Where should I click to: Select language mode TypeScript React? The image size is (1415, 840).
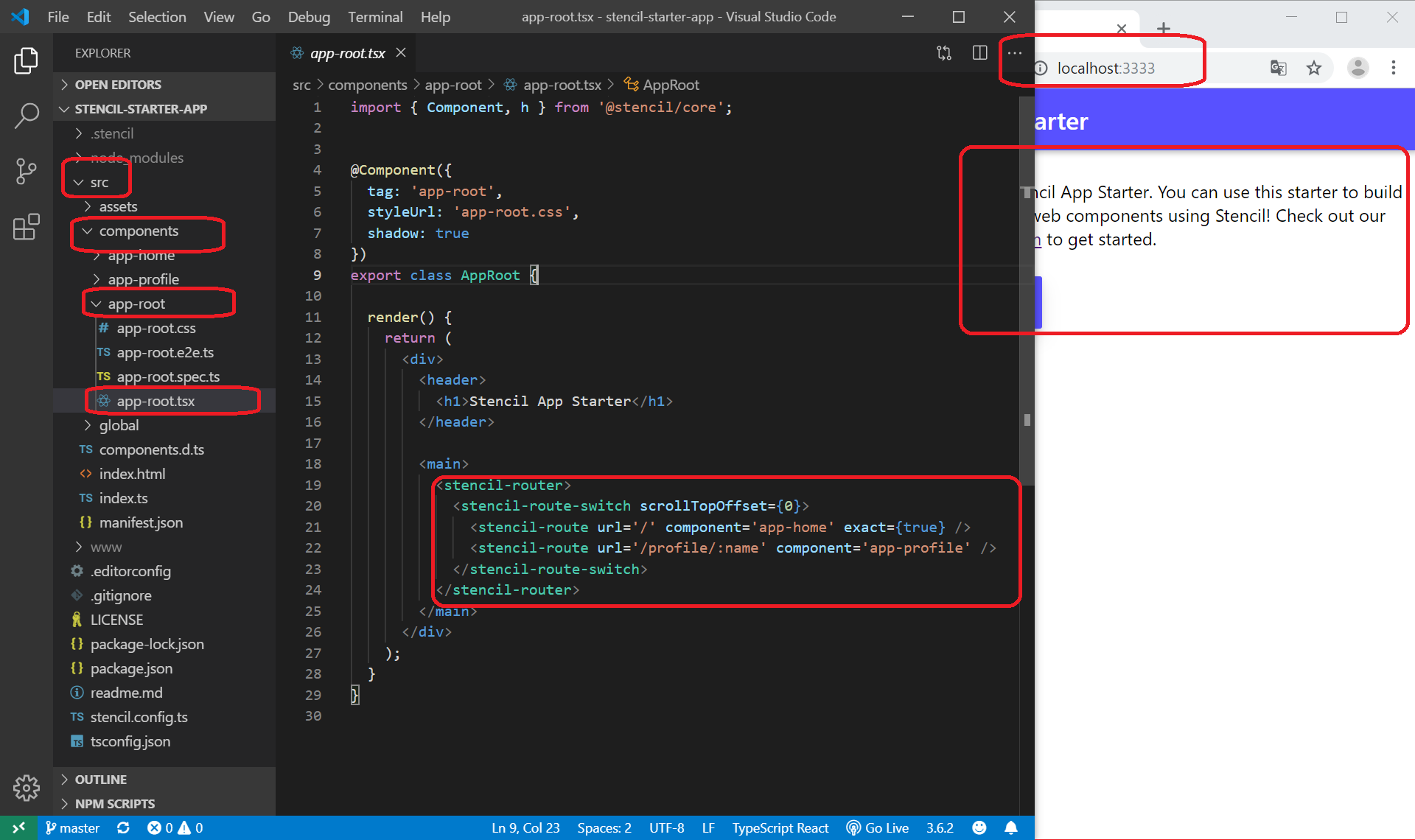780,827
